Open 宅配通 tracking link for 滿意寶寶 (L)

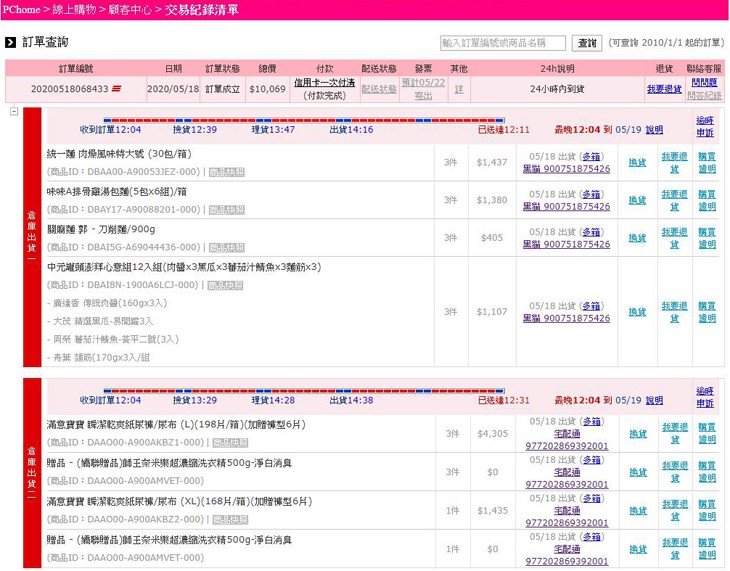[x=567, y=440]
